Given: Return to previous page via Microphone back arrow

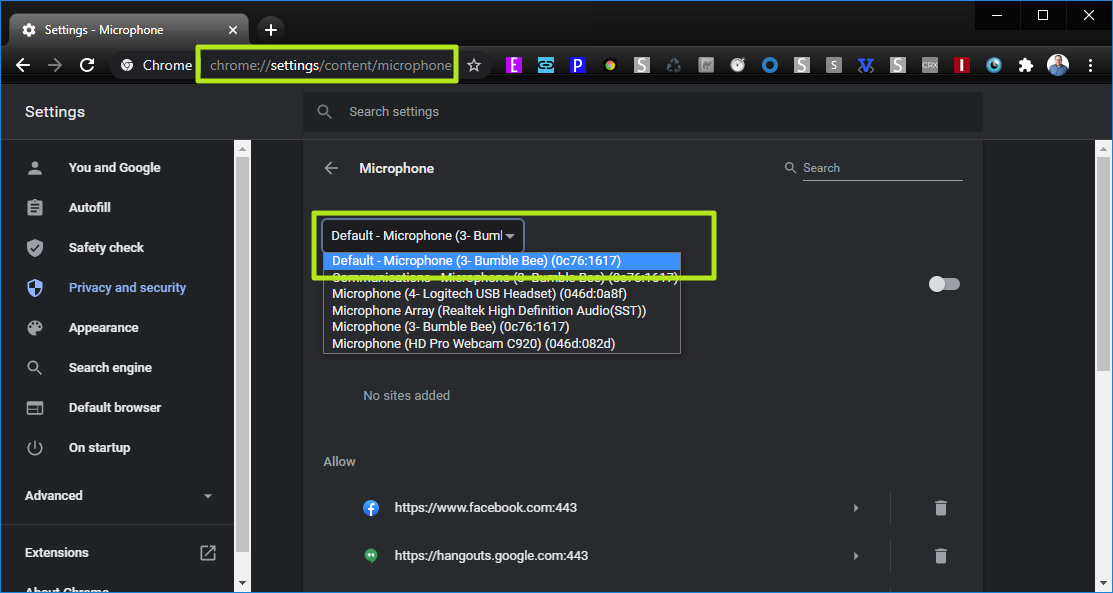Looking at the screenshot, I should point(331,168).
